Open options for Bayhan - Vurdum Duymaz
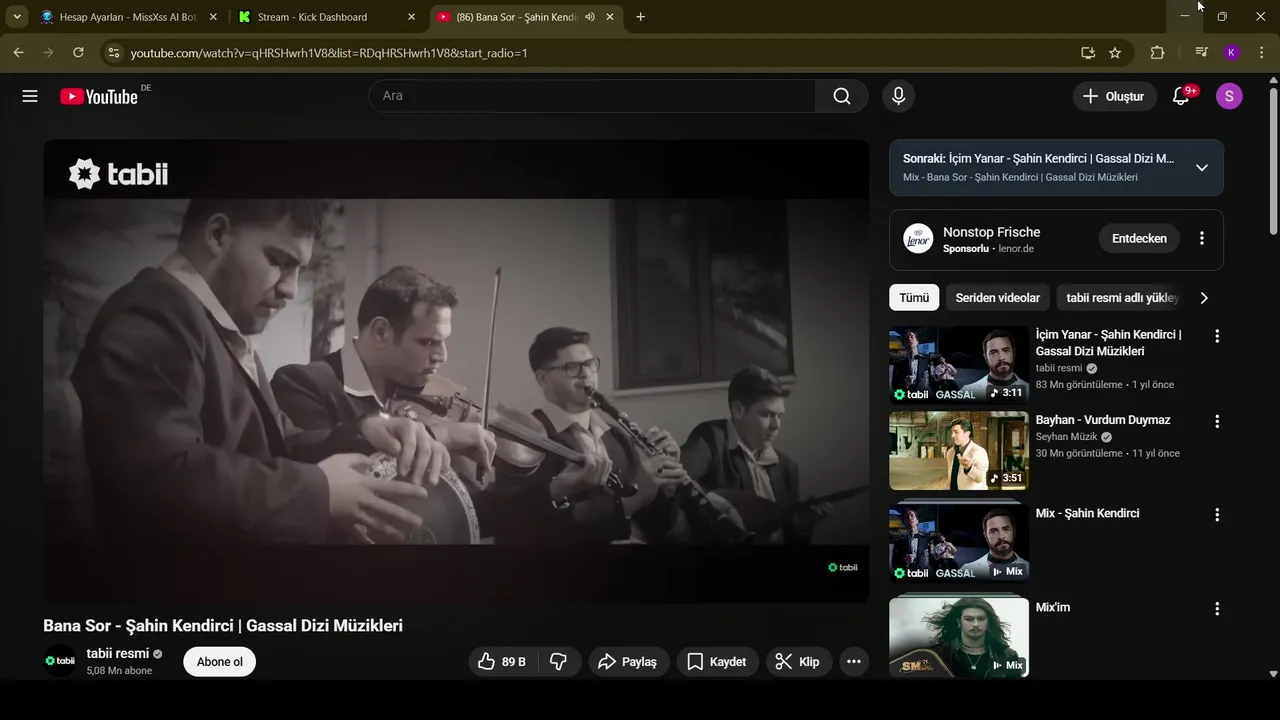This screenshot has width=1280, height=720. tap(1217, 422)
